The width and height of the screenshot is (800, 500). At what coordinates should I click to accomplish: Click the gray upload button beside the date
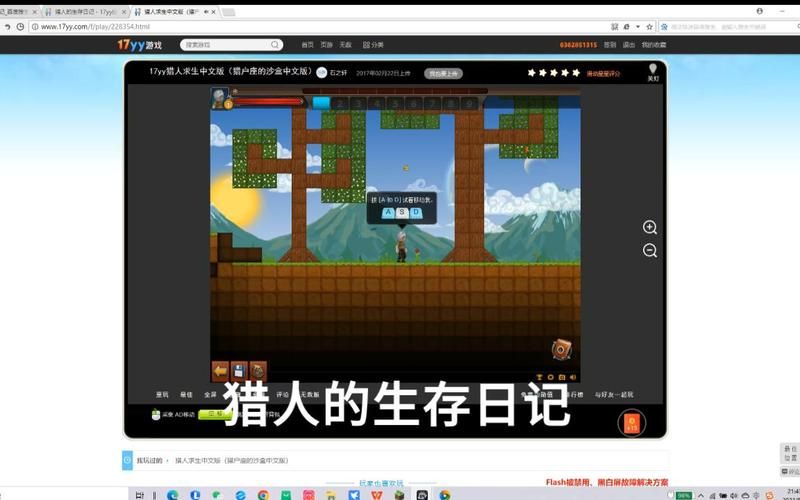tap(443, 73)
